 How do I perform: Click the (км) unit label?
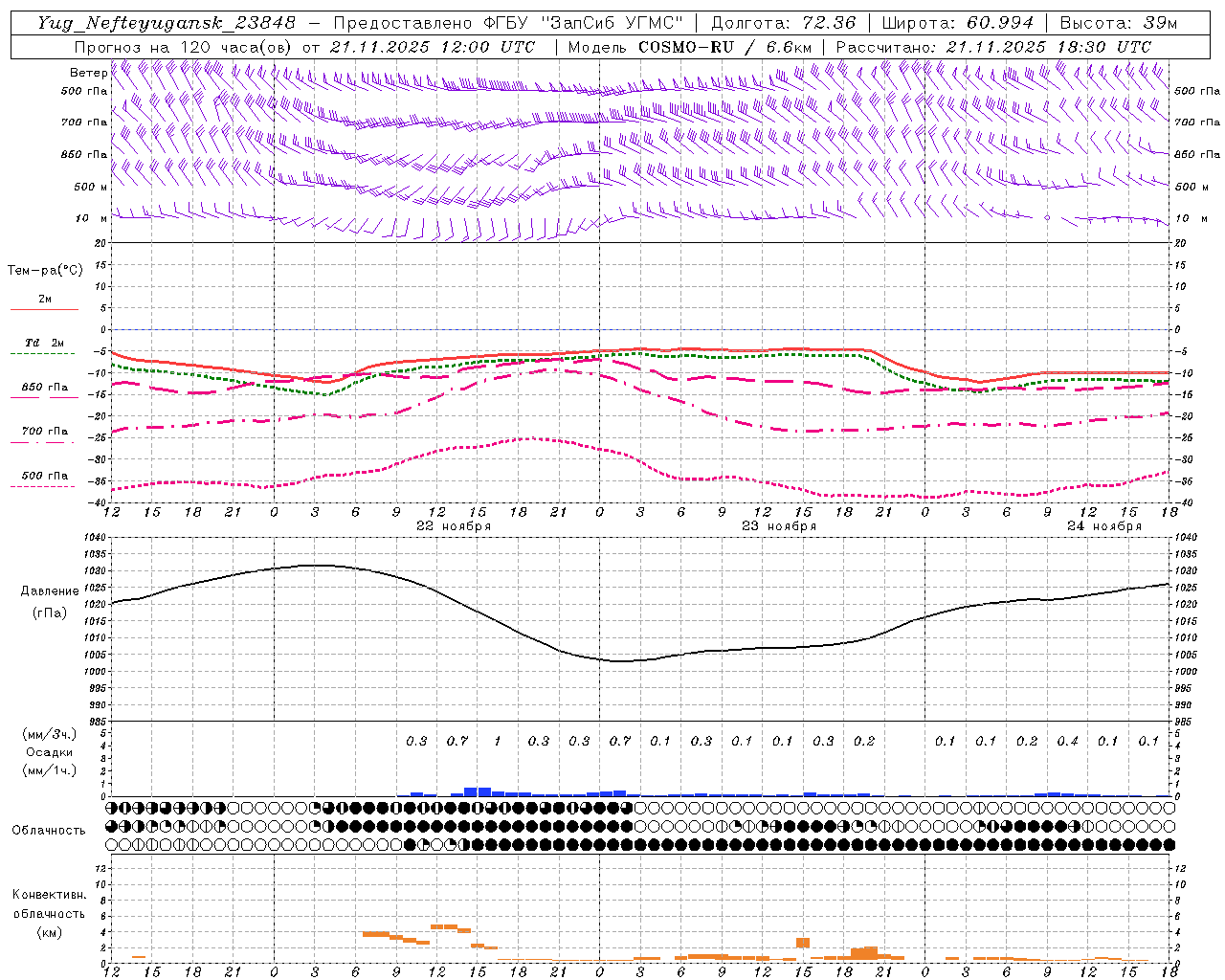pos(49,932)
